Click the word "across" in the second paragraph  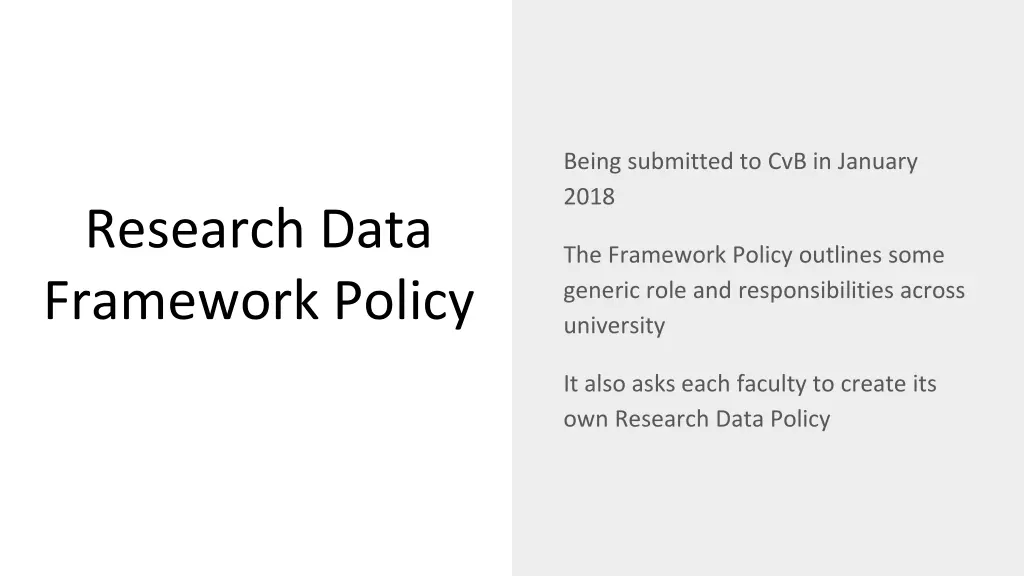pos(934,291)
